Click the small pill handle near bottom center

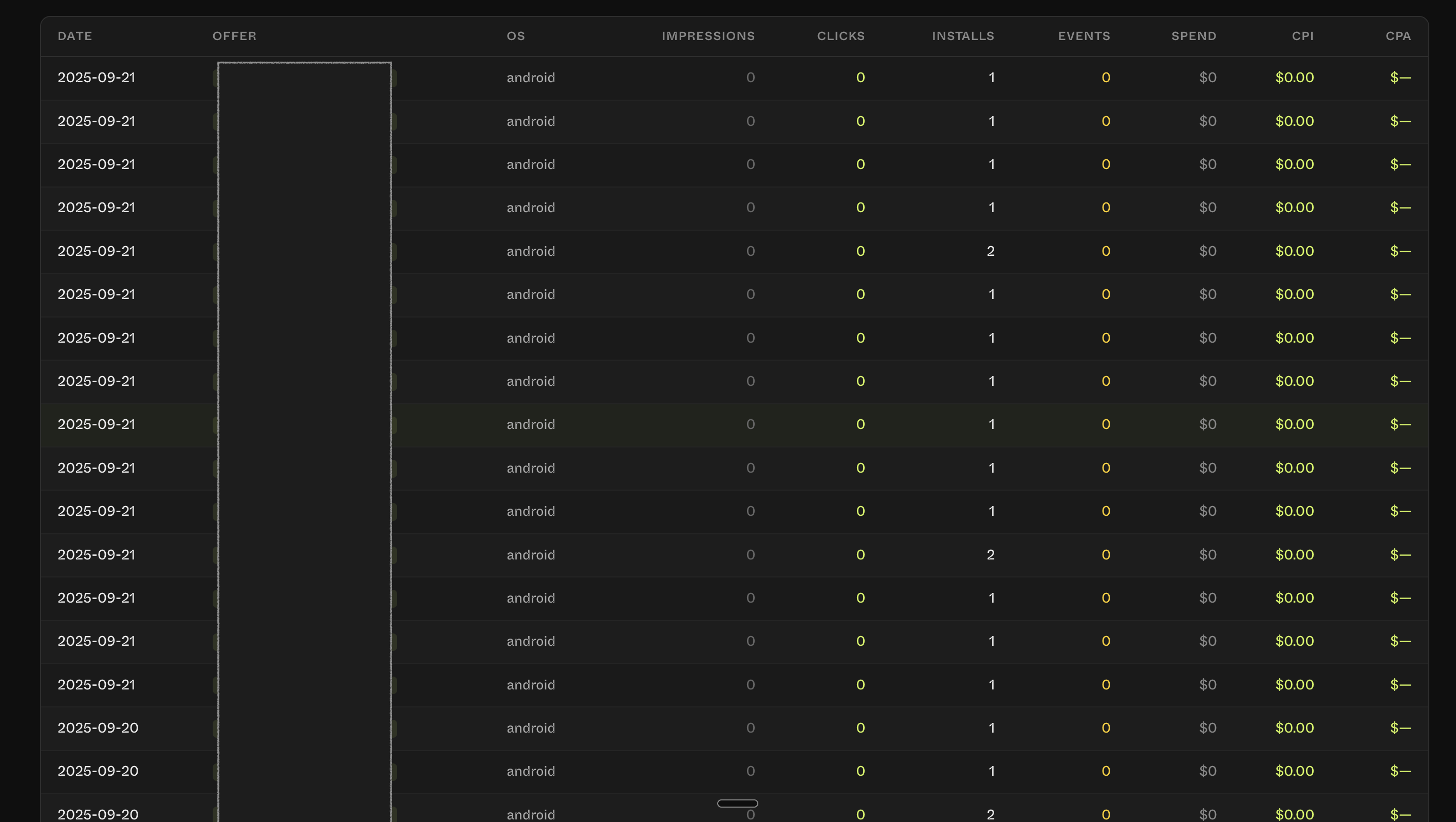click(x=737, y=804)
